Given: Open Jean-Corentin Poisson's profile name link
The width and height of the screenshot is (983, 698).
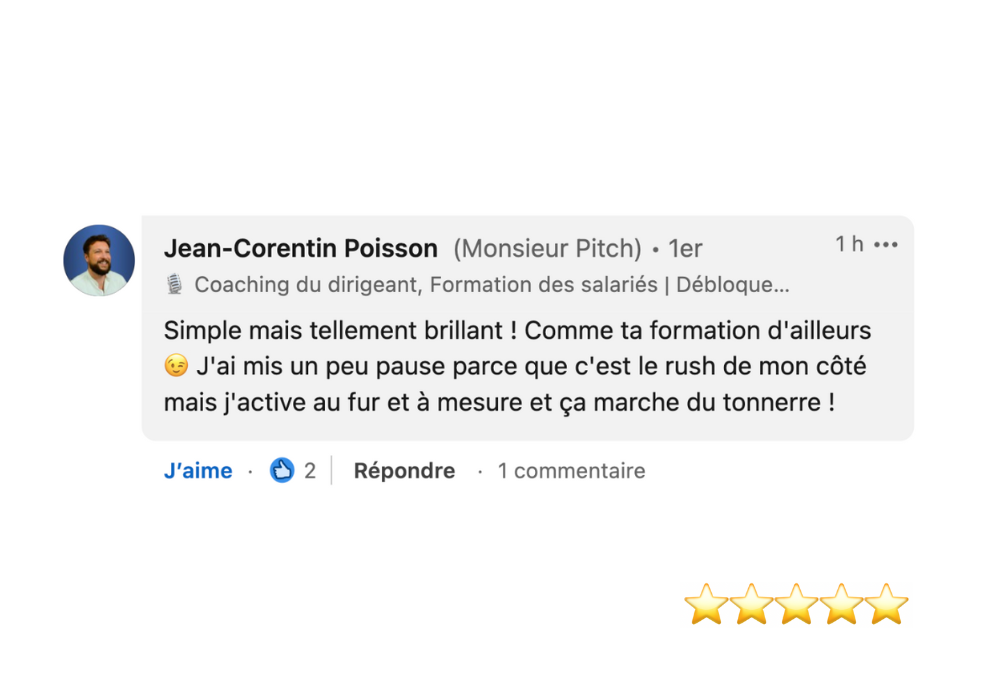Looking at the screenshot, I should (x=300, y=248).
